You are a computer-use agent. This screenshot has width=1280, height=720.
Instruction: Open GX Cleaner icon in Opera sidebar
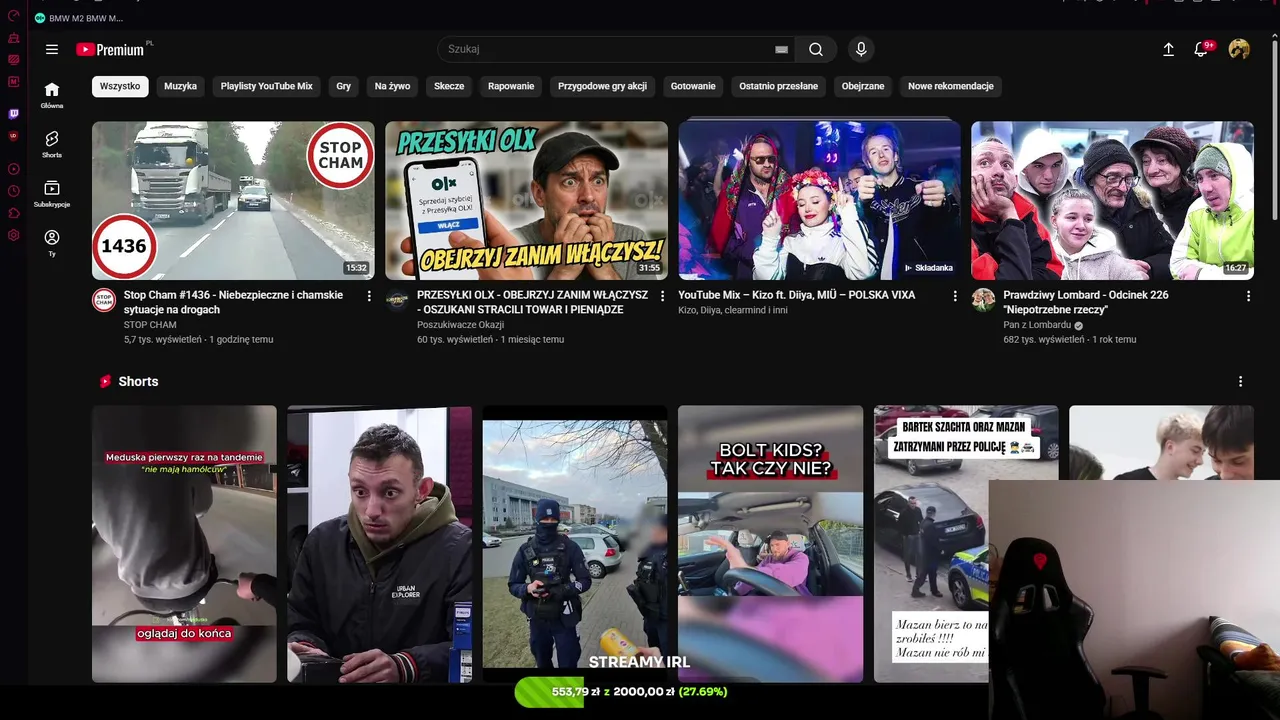(x=14, y=38)
